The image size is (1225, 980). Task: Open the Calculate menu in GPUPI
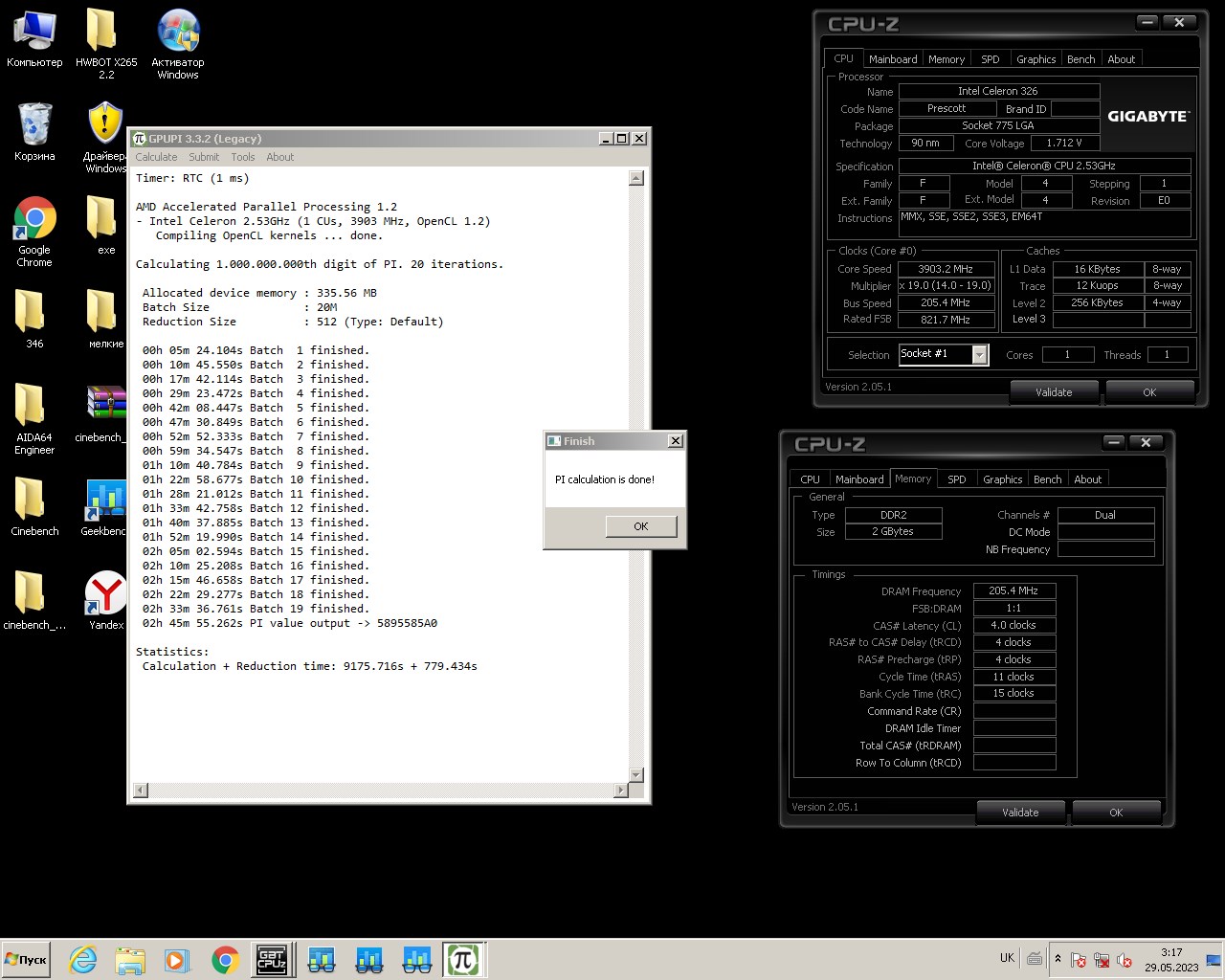(x=156, y=157)
